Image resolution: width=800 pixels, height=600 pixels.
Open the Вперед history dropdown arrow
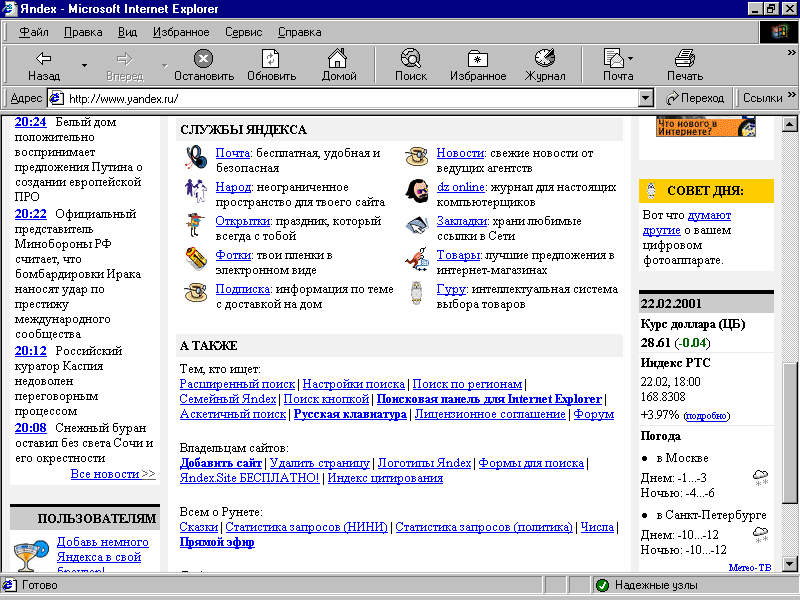pyautogui.click(x=164, y=65)
